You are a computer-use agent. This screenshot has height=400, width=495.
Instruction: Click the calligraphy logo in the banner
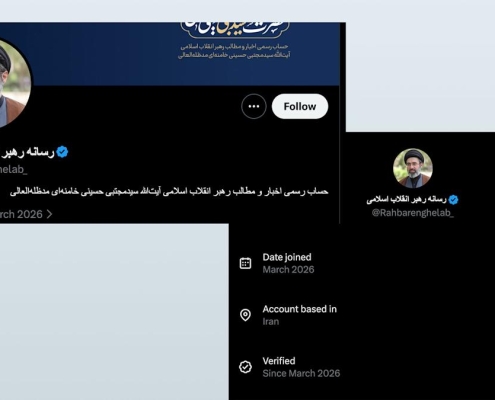click(235, 29)
